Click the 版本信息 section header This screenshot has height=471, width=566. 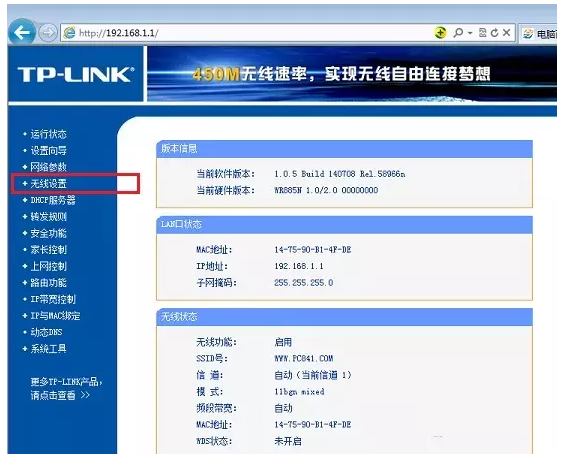coord(344,149)
